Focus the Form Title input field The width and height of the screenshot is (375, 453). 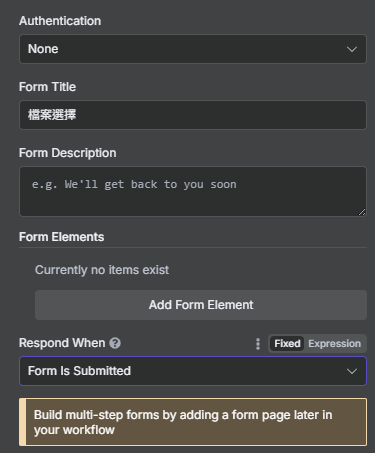193,115
